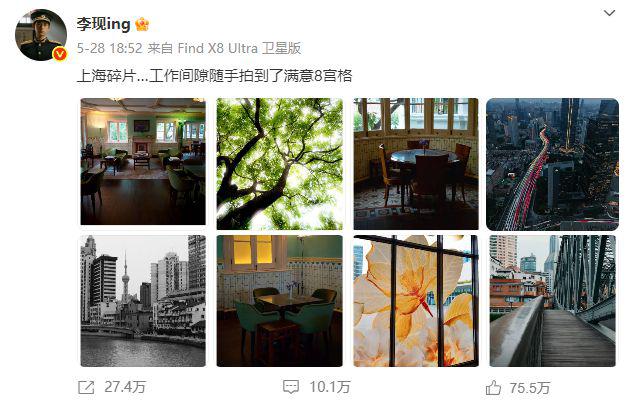
Task: Click the orange verified V badge
Action: (x=60, y=54)
